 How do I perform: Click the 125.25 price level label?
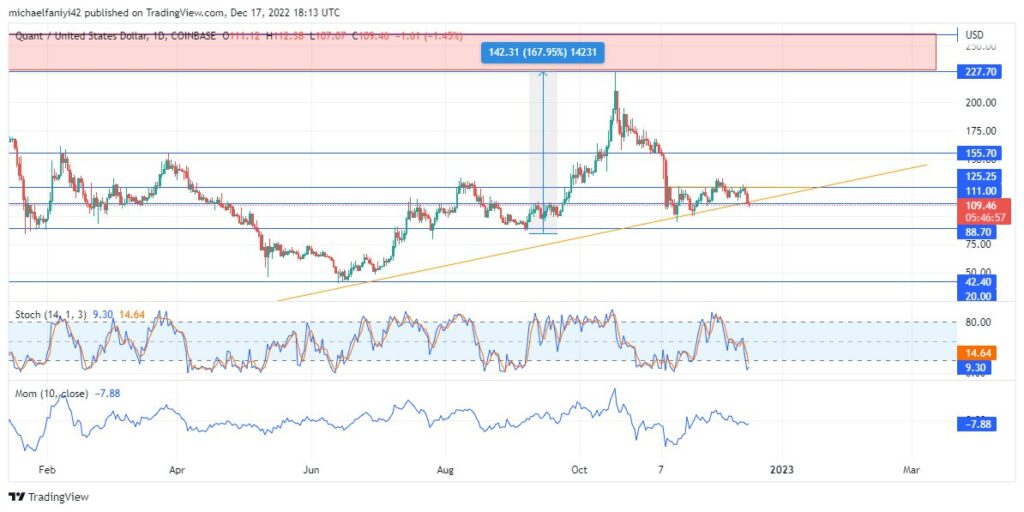click(979, 176)
